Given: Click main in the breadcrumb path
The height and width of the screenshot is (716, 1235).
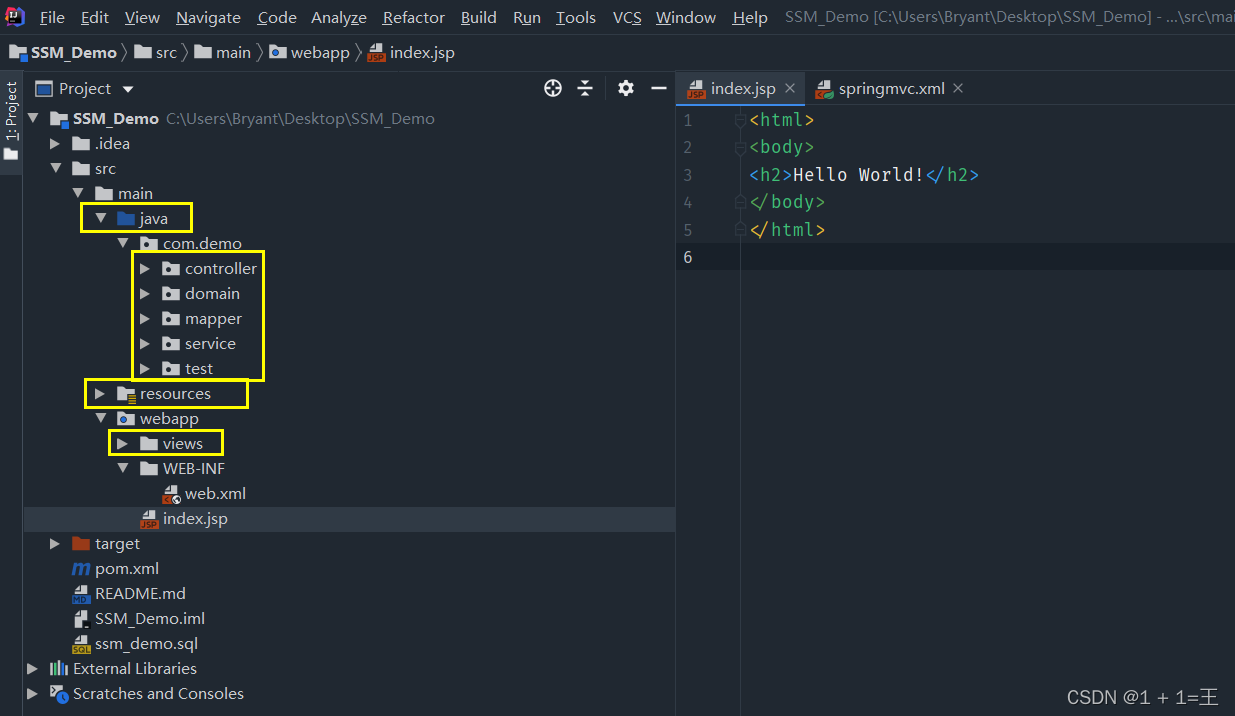Looking at the screenshot, I should tap(223, 53).
